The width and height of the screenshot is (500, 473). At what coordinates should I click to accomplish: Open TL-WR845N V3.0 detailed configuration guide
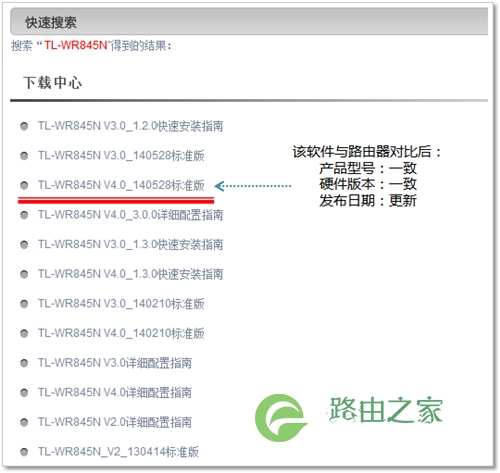[115, 363]
